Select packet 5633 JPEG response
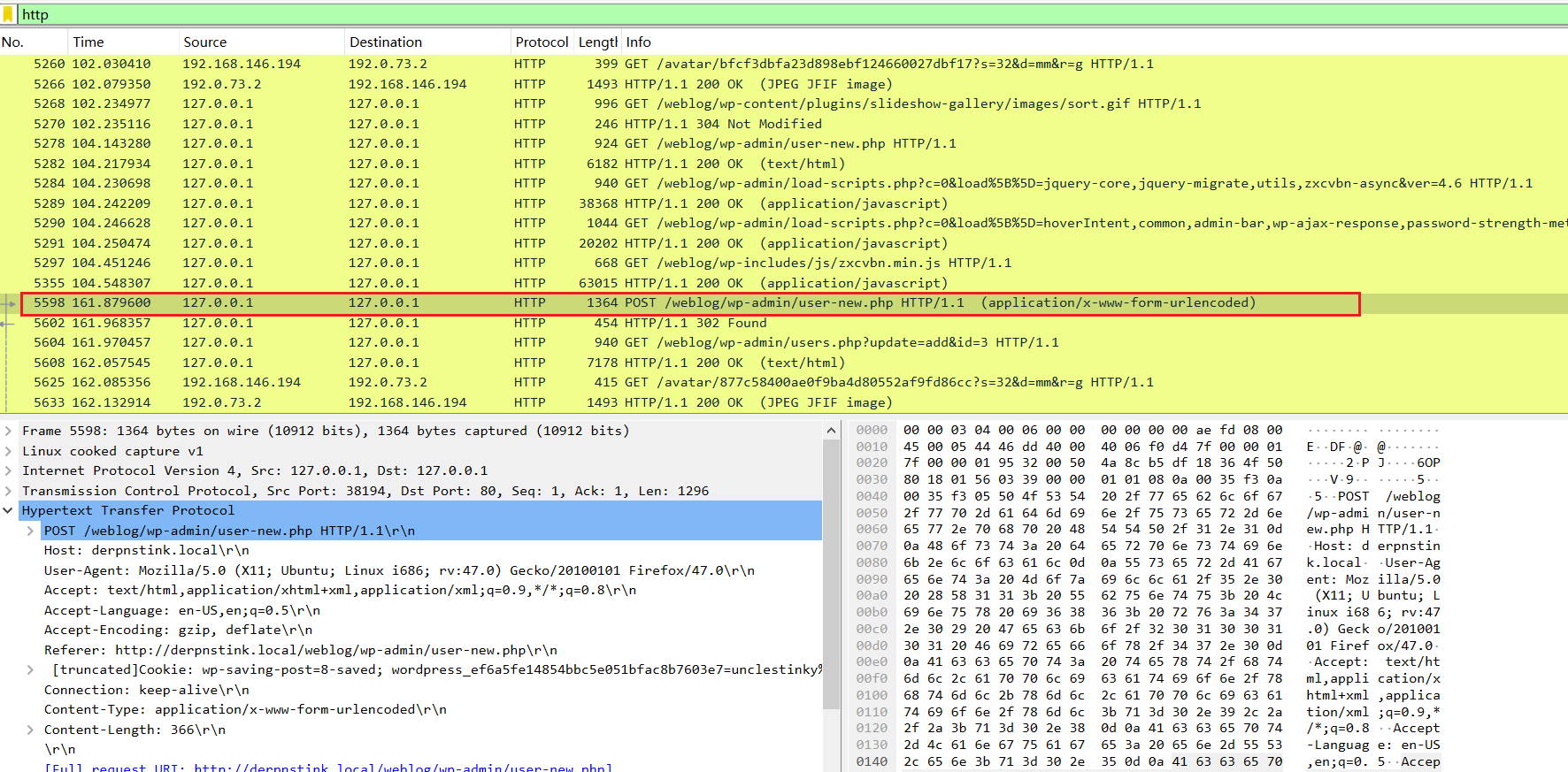Viewport: 1568px width, 772px height. click(784, 402)
